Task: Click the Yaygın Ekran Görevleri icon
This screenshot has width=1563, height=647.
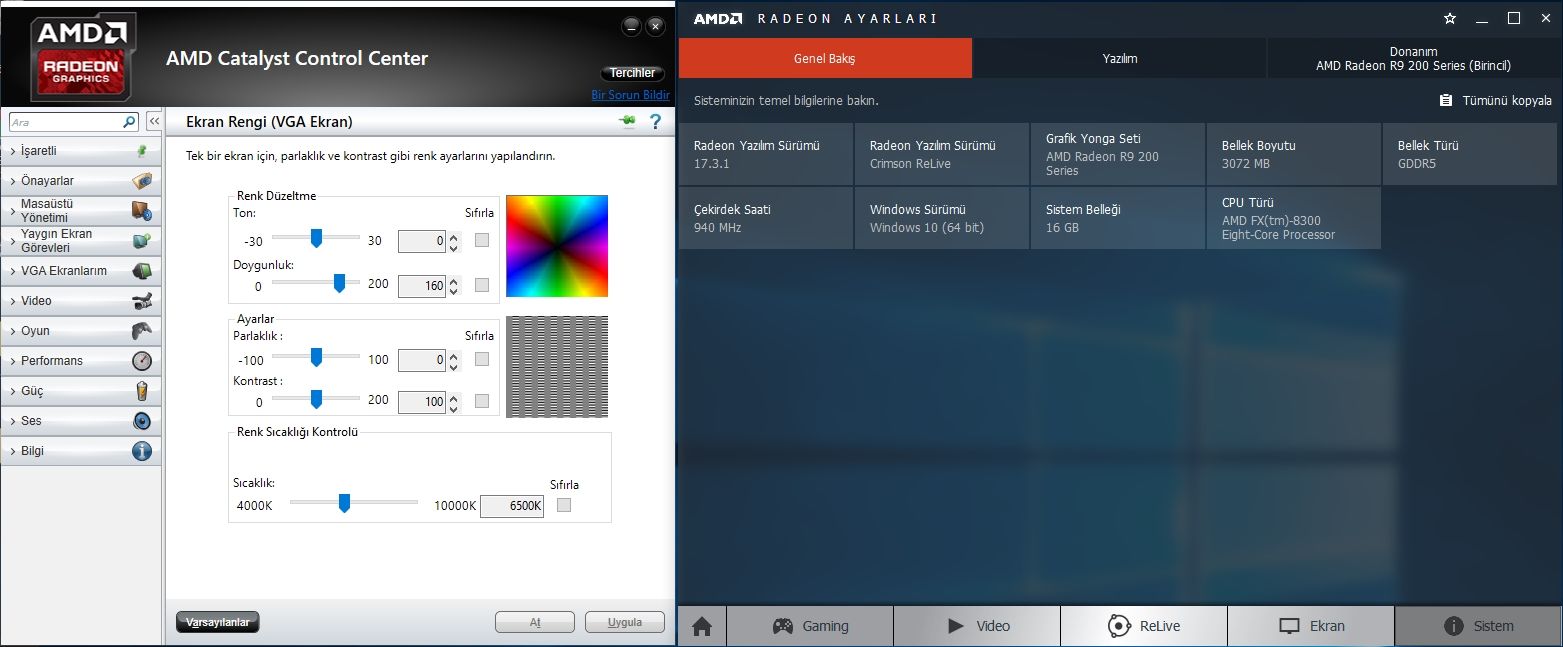Action: click(142, 240)
